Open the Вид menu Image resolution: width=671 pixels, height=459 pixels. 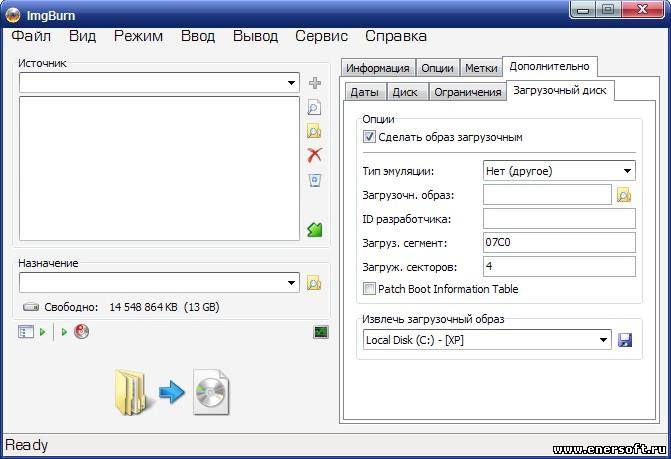tap(82, 36)
